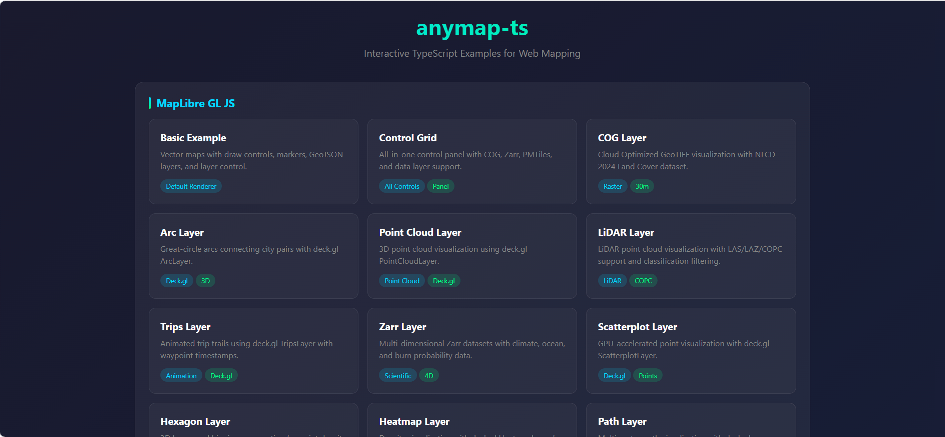Click the 3D tag in Arc Layer
Image resolution: width=945 pixels, height=437 pixels.
point(205,281)
